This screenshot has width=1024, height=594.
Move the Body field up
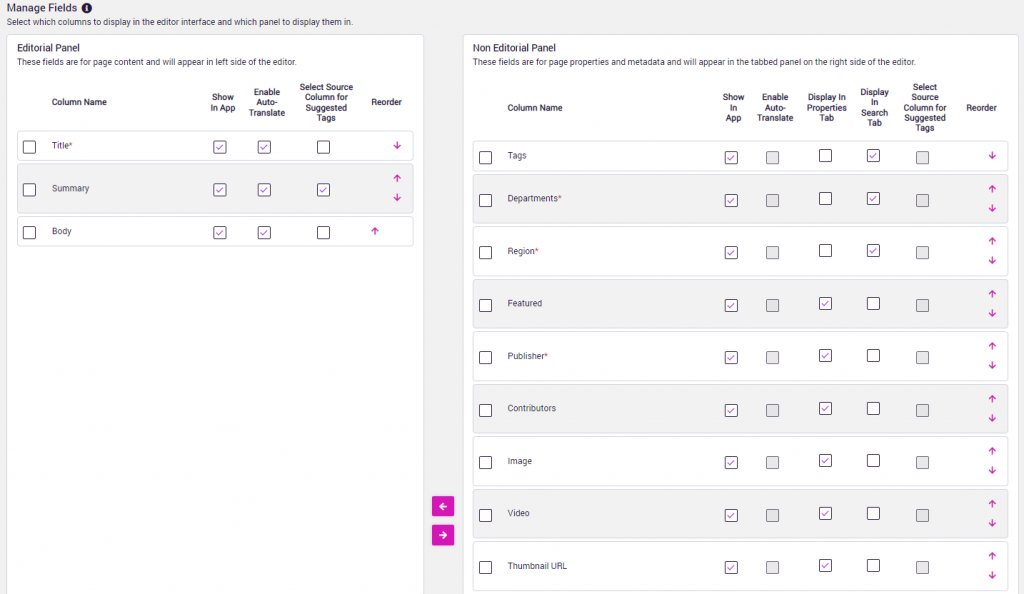(x=375, y=231)
